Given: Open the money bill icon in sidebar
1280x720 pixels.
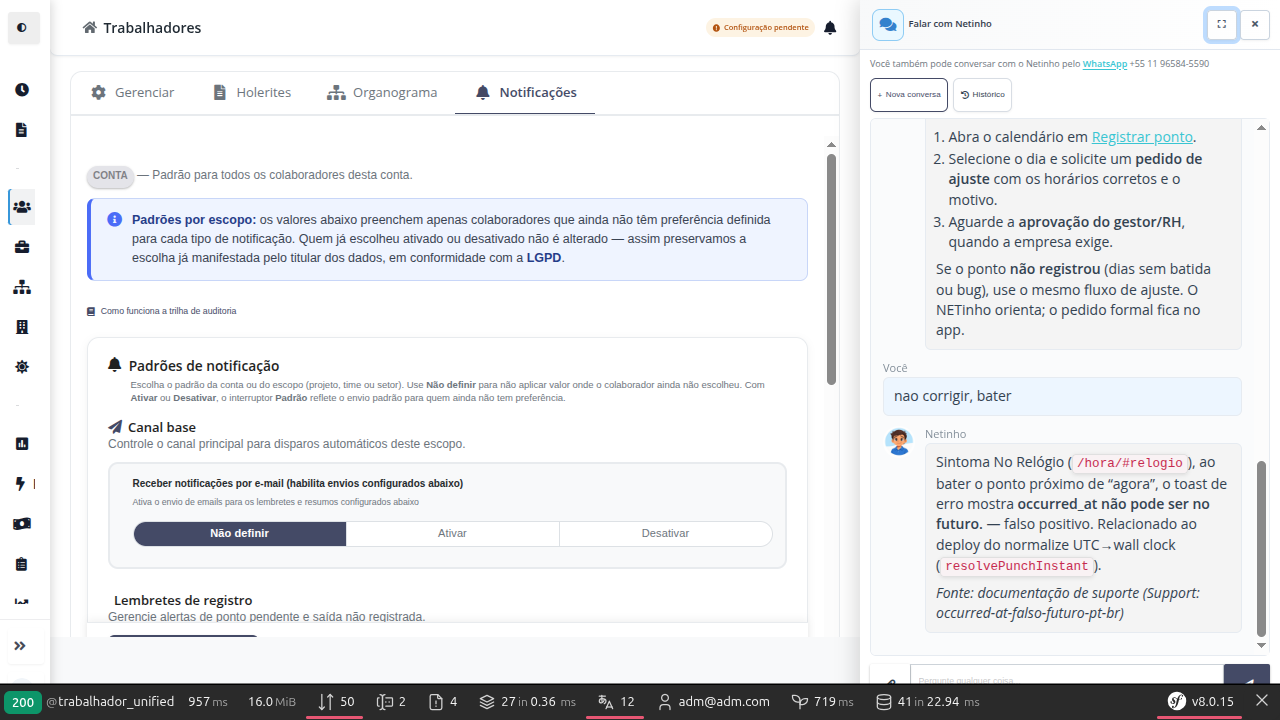Looking at the screenshot, I should [x=22, y=524].
